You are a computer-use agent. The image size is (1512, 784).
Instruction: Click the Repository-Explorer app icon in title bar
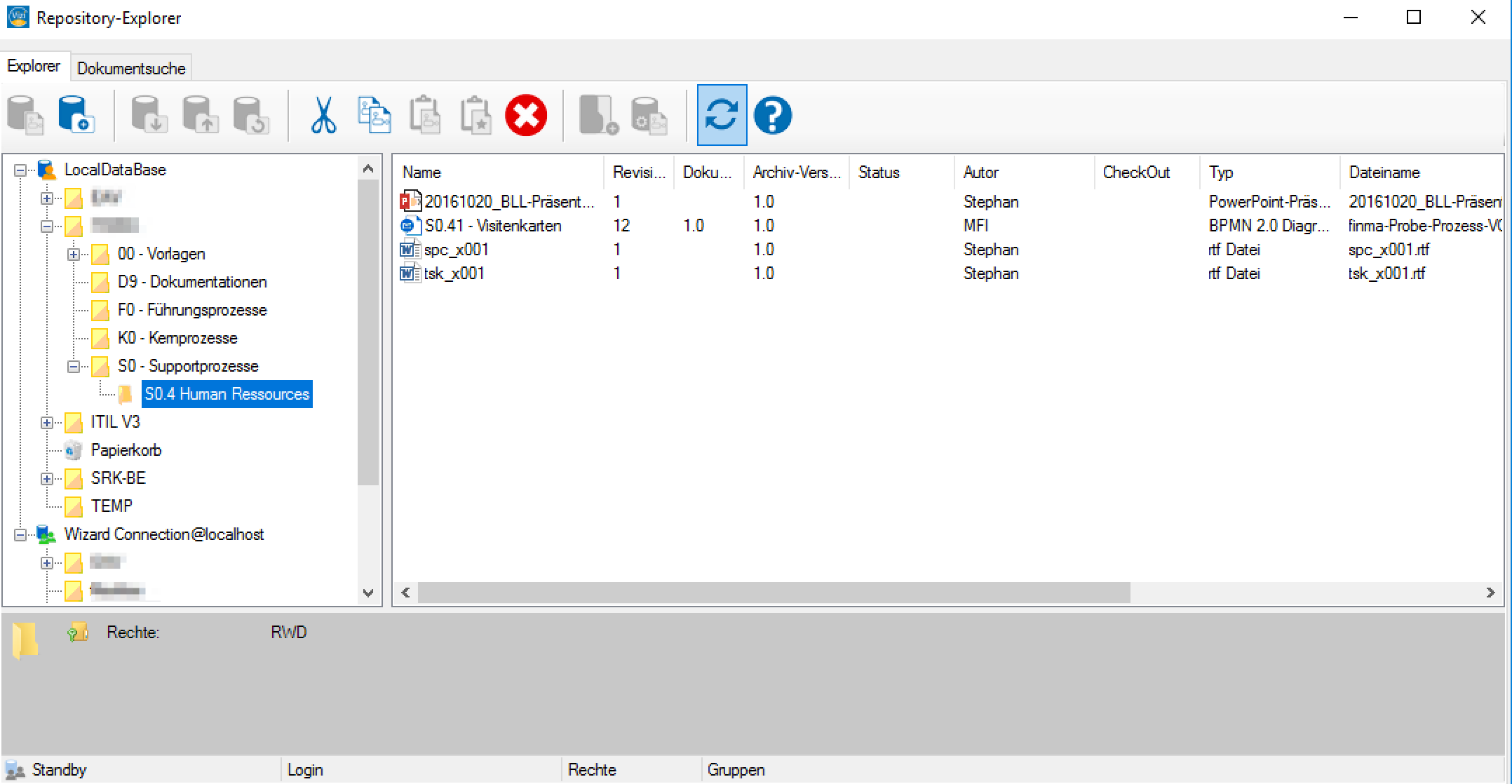18,17
